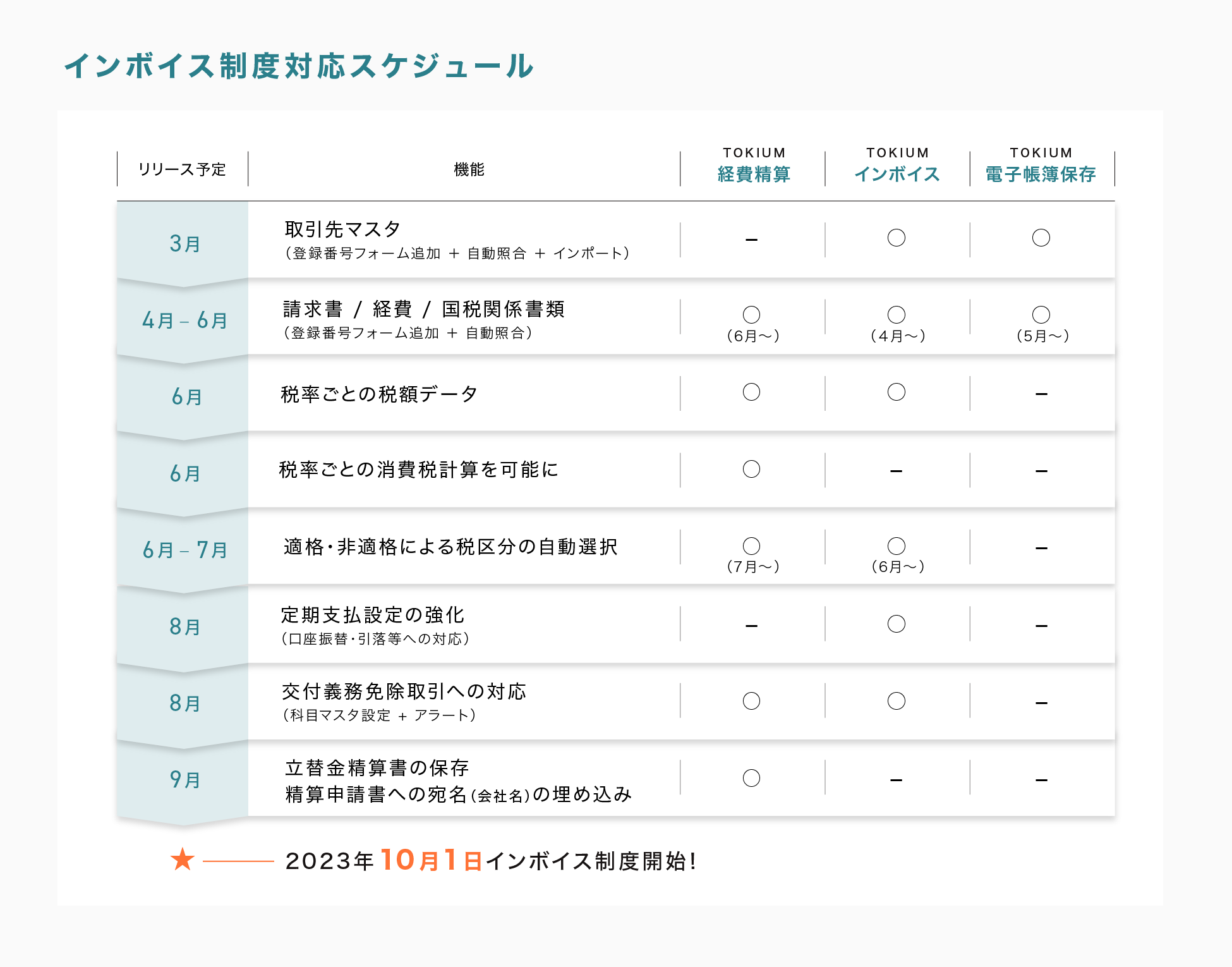
Task: Click the 経費精算 circle in 立替金精算書の保存 row
Action: (x=751, y=778)
